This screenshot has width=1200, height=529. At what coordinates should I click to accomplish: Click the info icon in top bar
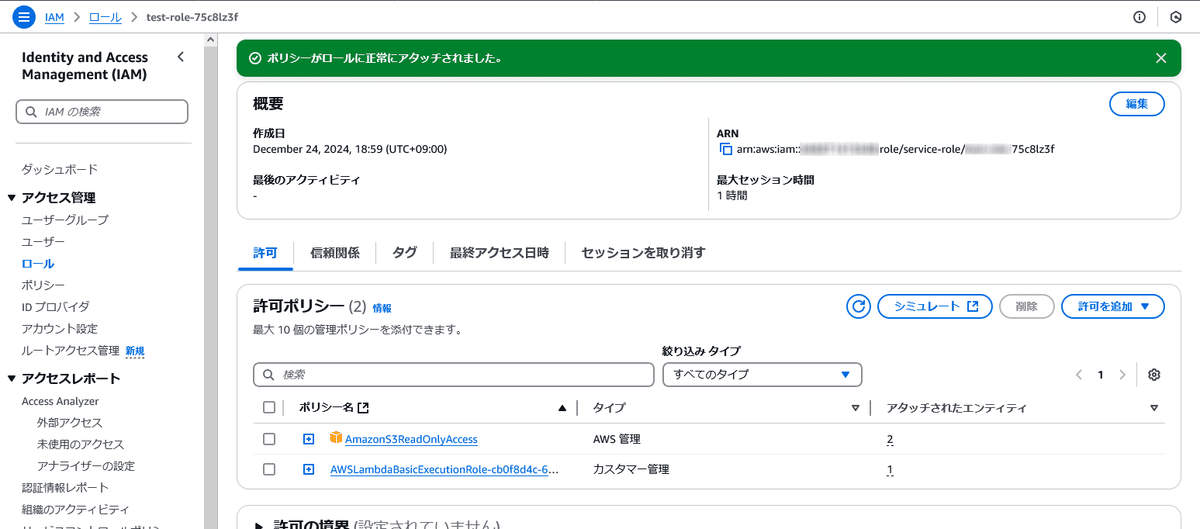coord(1139,17)
